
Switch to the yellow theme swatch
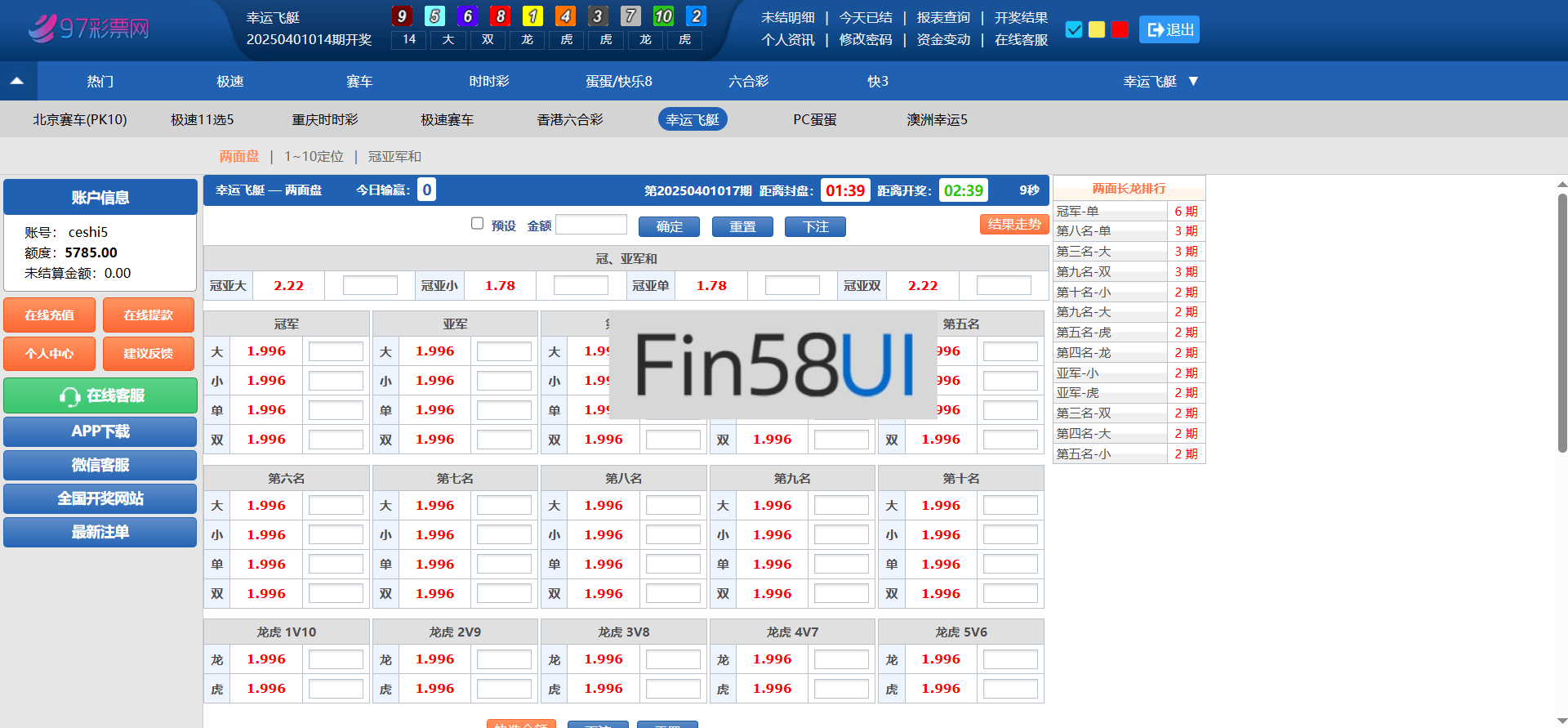(1097, 29)
